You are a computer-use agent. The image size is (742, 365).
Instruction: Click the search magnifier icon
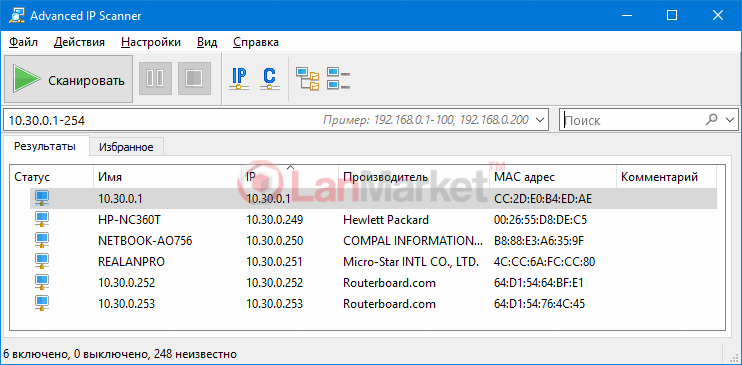[x=711, y=119]
